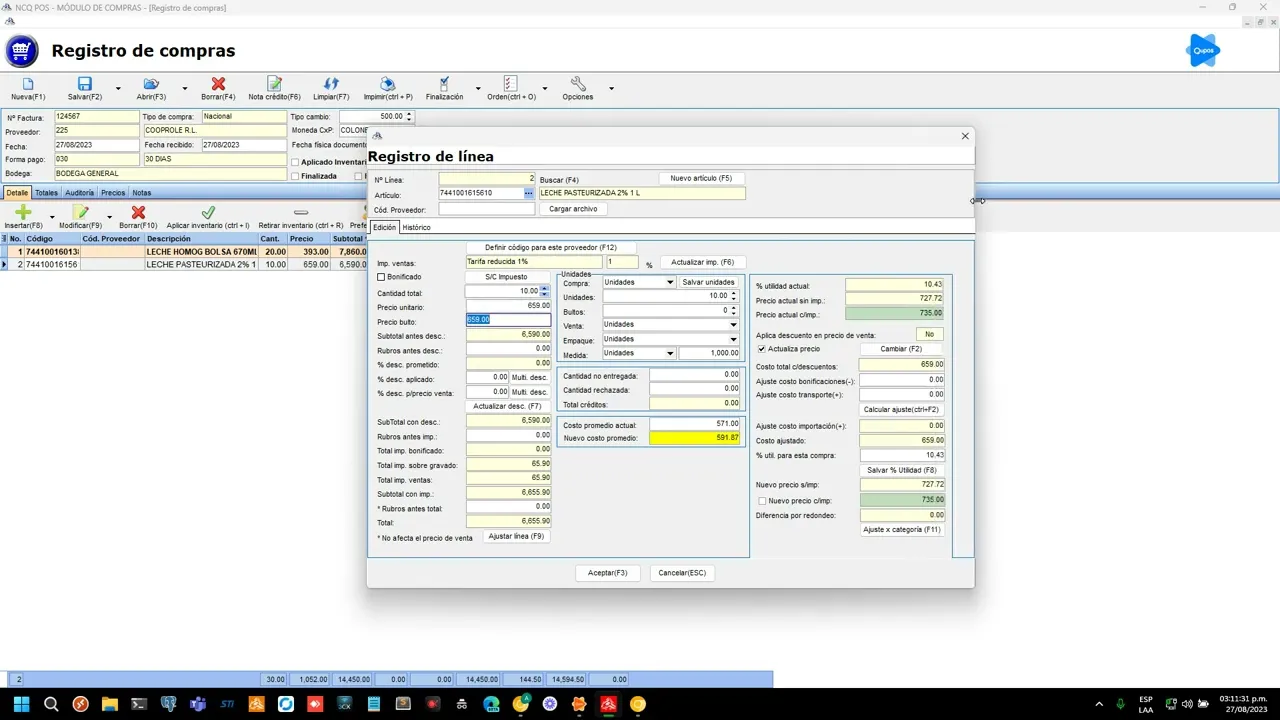Click the Qupos logo icon

click(x=1203, y=50)
